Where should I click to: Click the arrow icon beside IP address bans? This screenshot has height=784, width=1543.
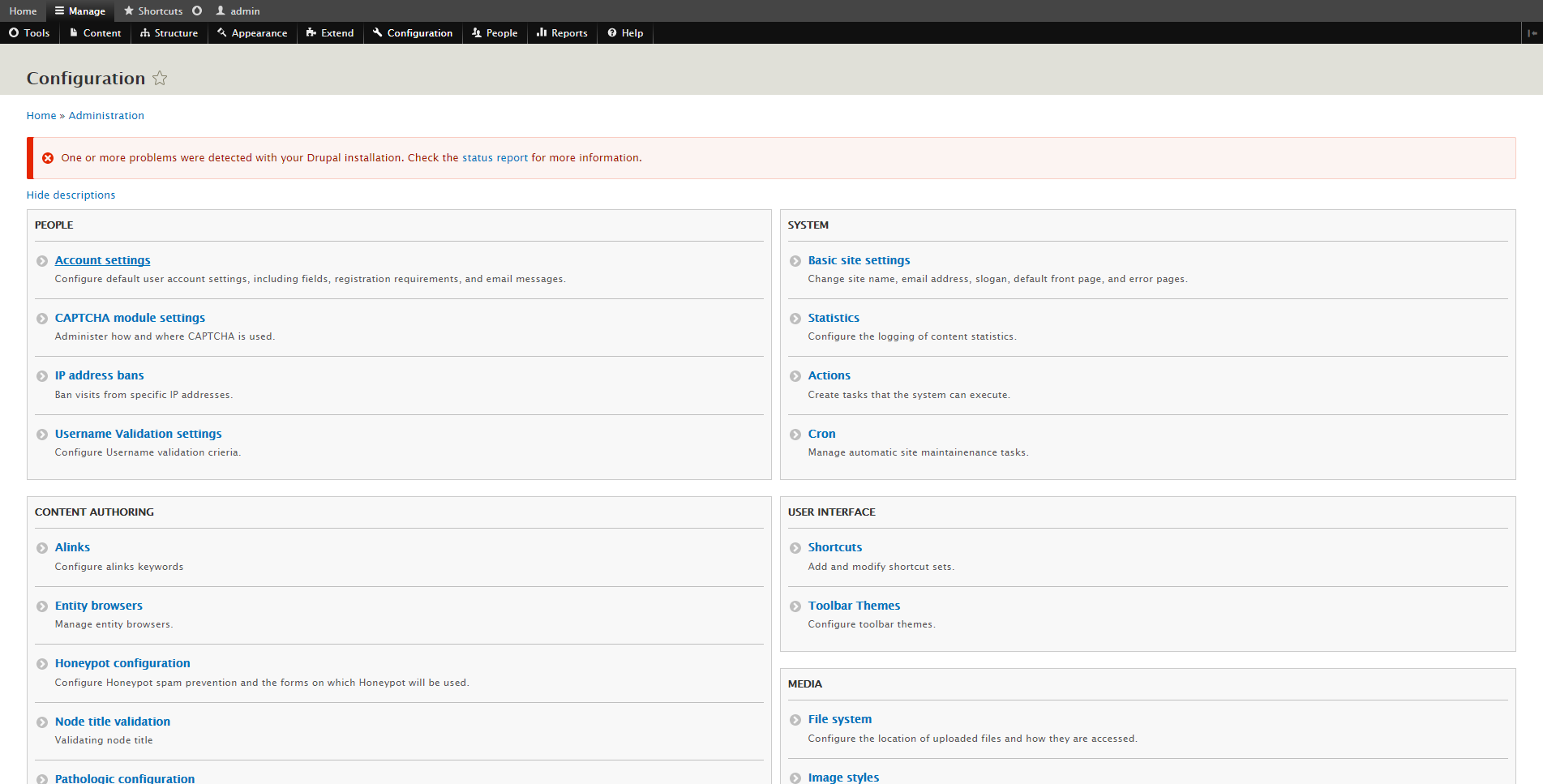coord(42,376)
